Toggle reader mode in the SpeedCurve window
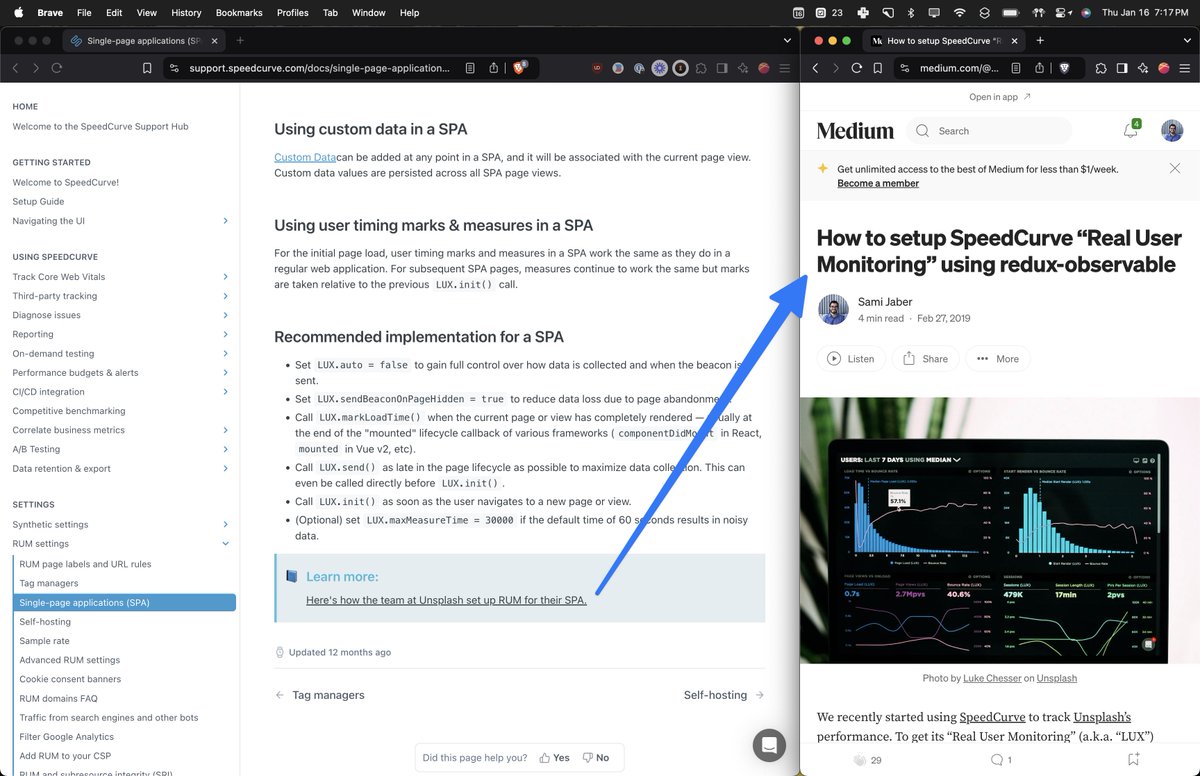This screenshot has width=1200, height=776. coord(470,68)
